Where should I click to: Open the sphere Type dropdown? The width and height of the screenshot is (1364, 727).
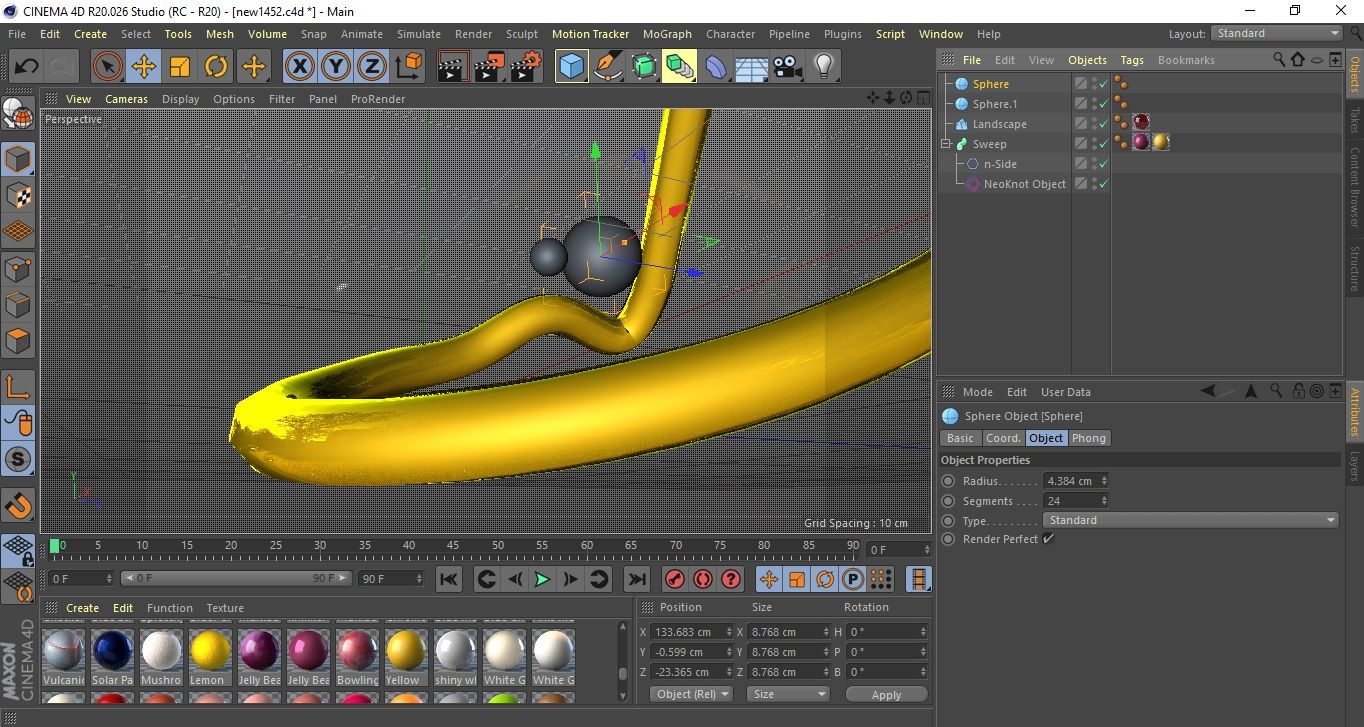(1190, 520)
